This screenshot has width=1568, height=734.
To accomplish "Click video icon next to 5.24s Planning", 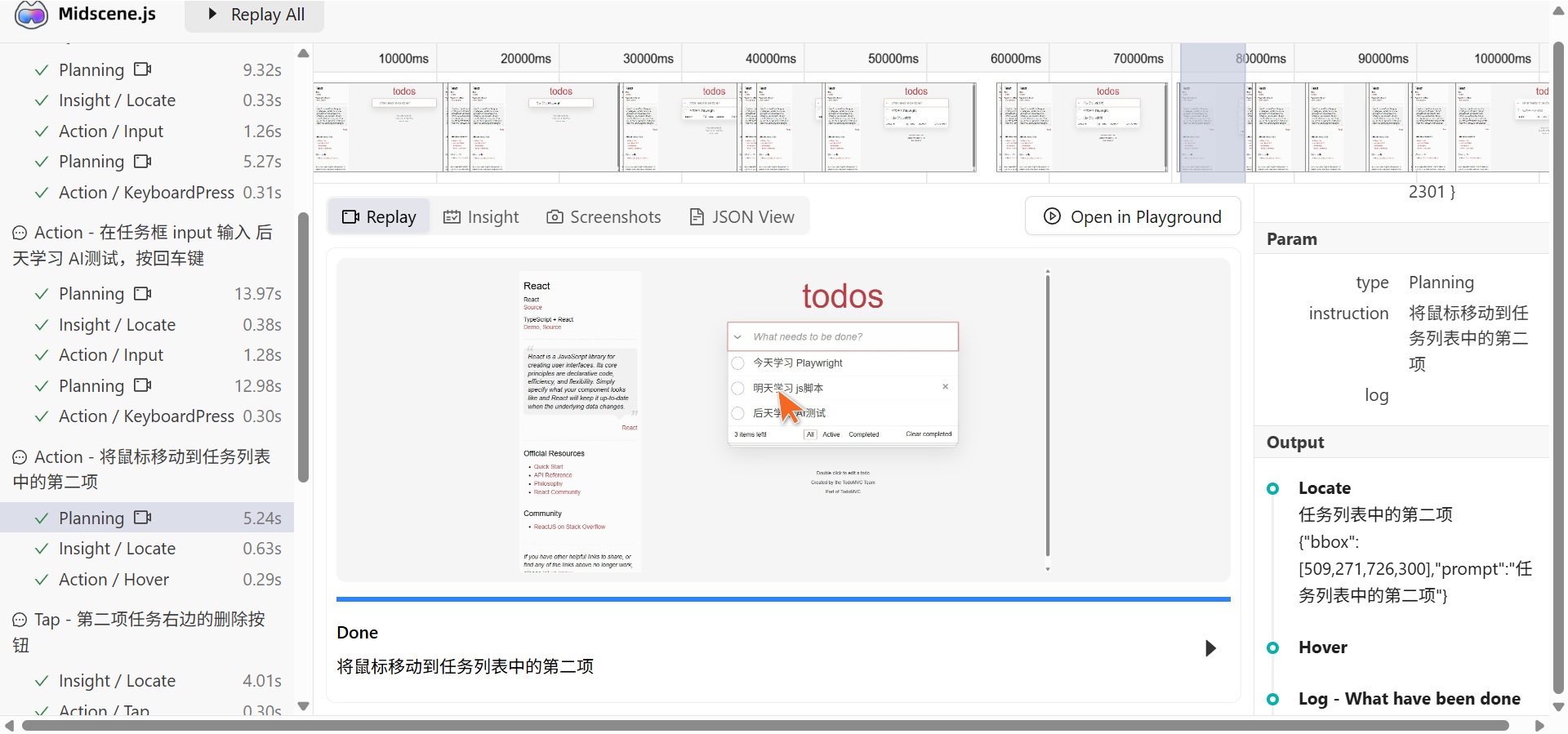I will click(x=143, y=518).
